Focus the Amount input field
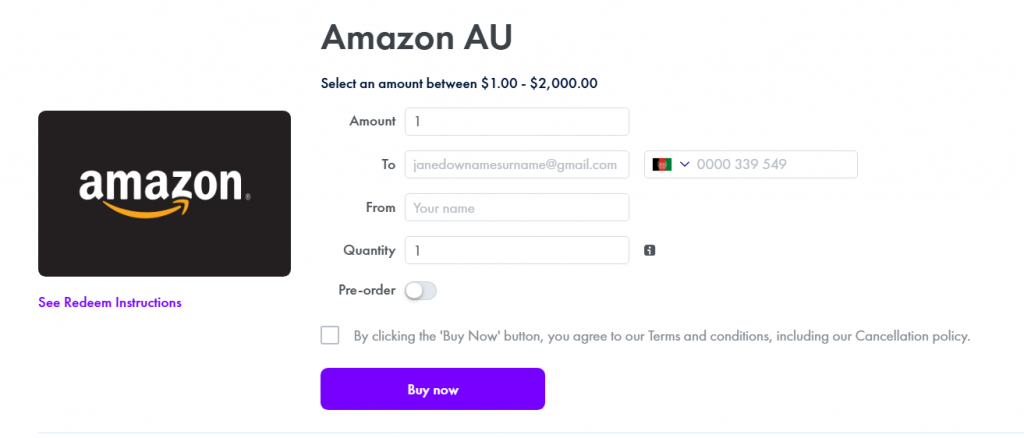The width and height of the screenshot is (1024, 438). pos(516,121)
